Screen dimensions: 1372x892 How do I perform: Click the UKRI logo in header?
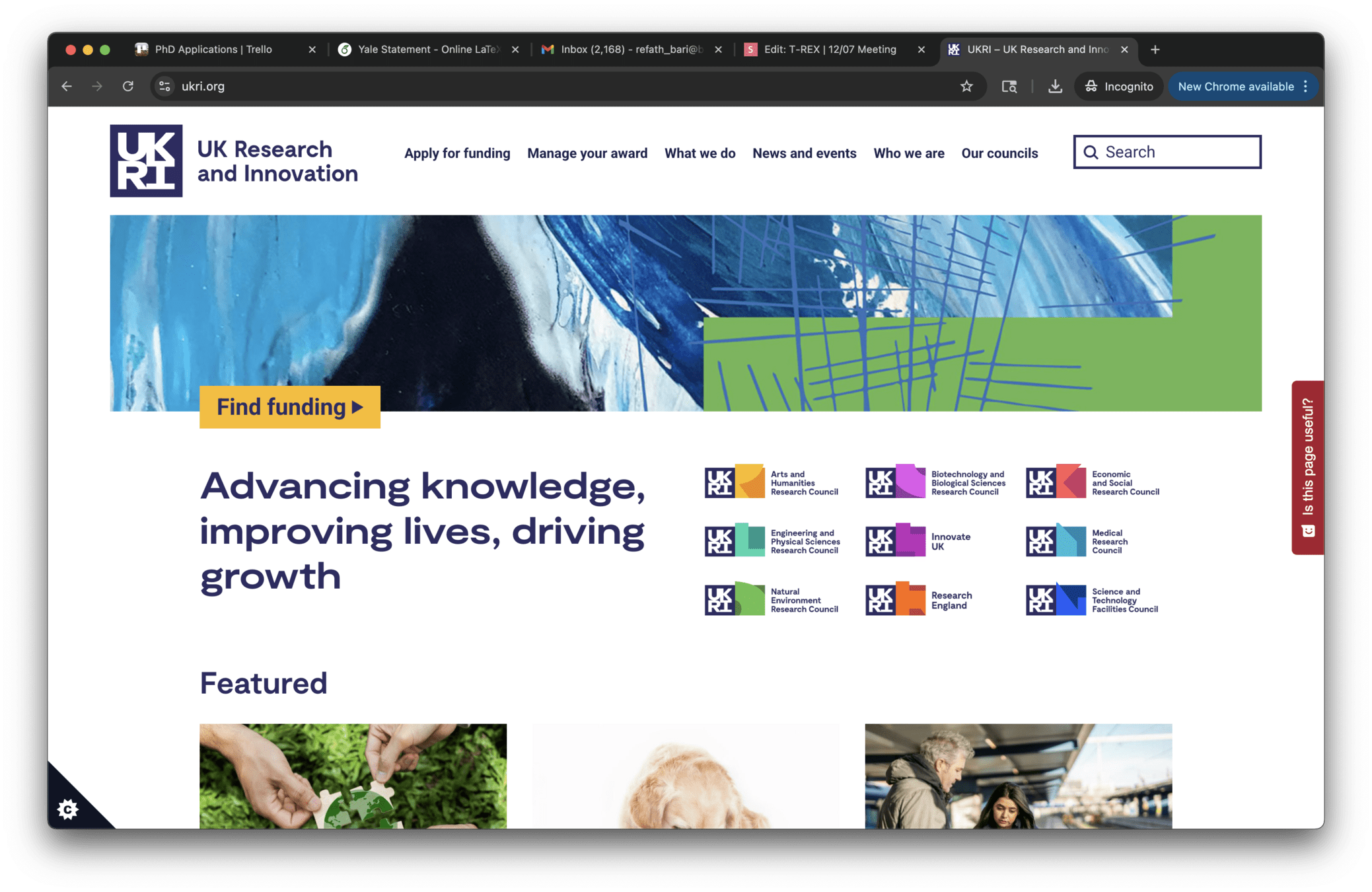point(146,161)
